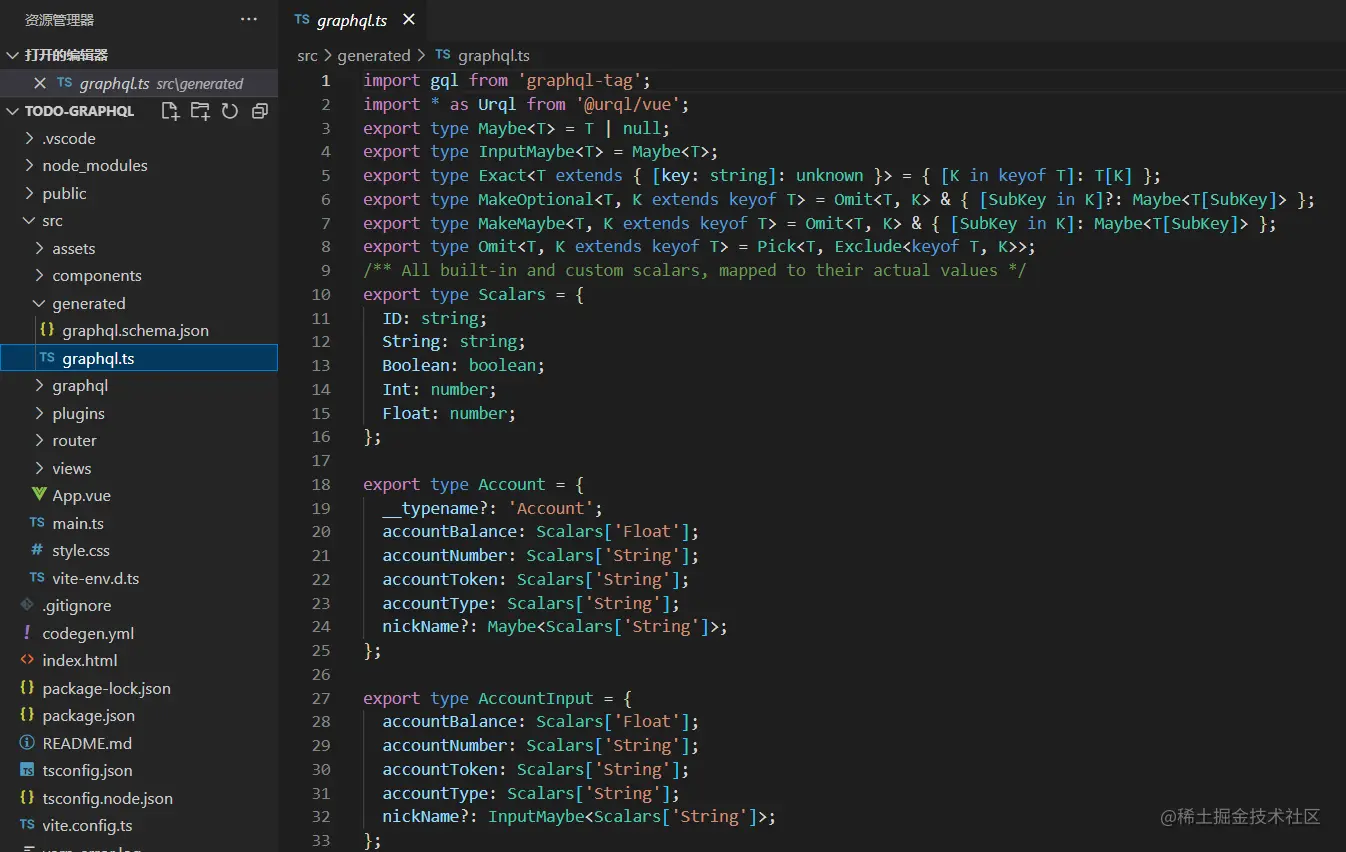Click the '@urql/vue' import string
Screen dimensions: 1346x852
[627, 104]
